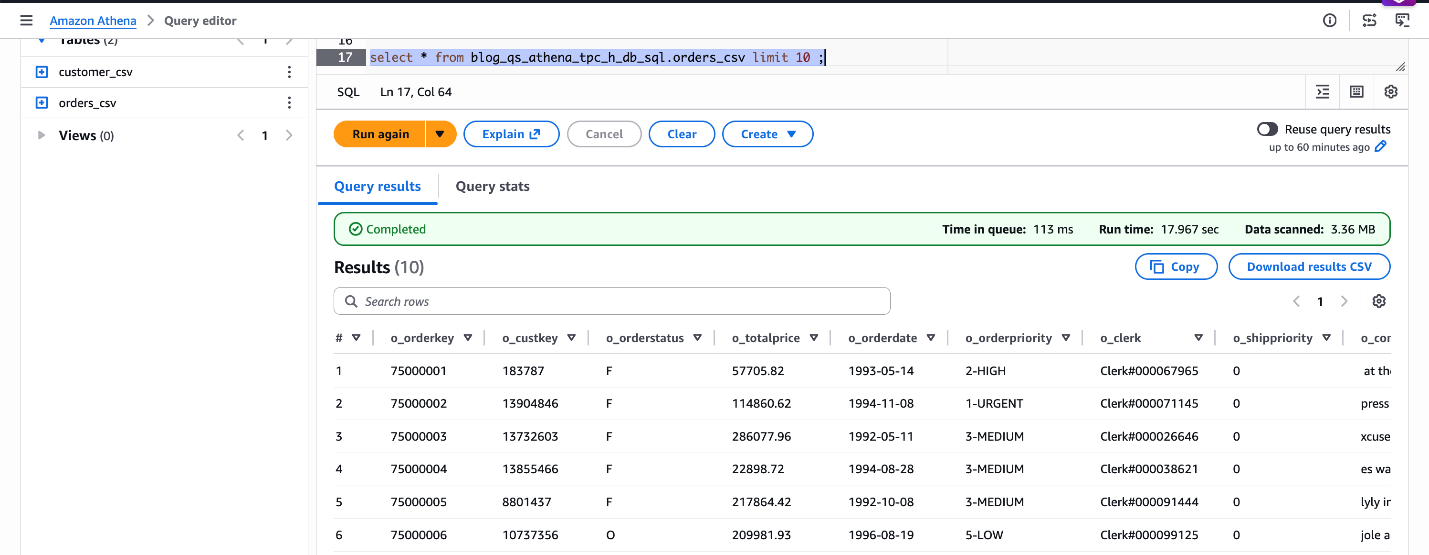
Task: Toggle Reuse query results switch
Action: (1267, 129)
